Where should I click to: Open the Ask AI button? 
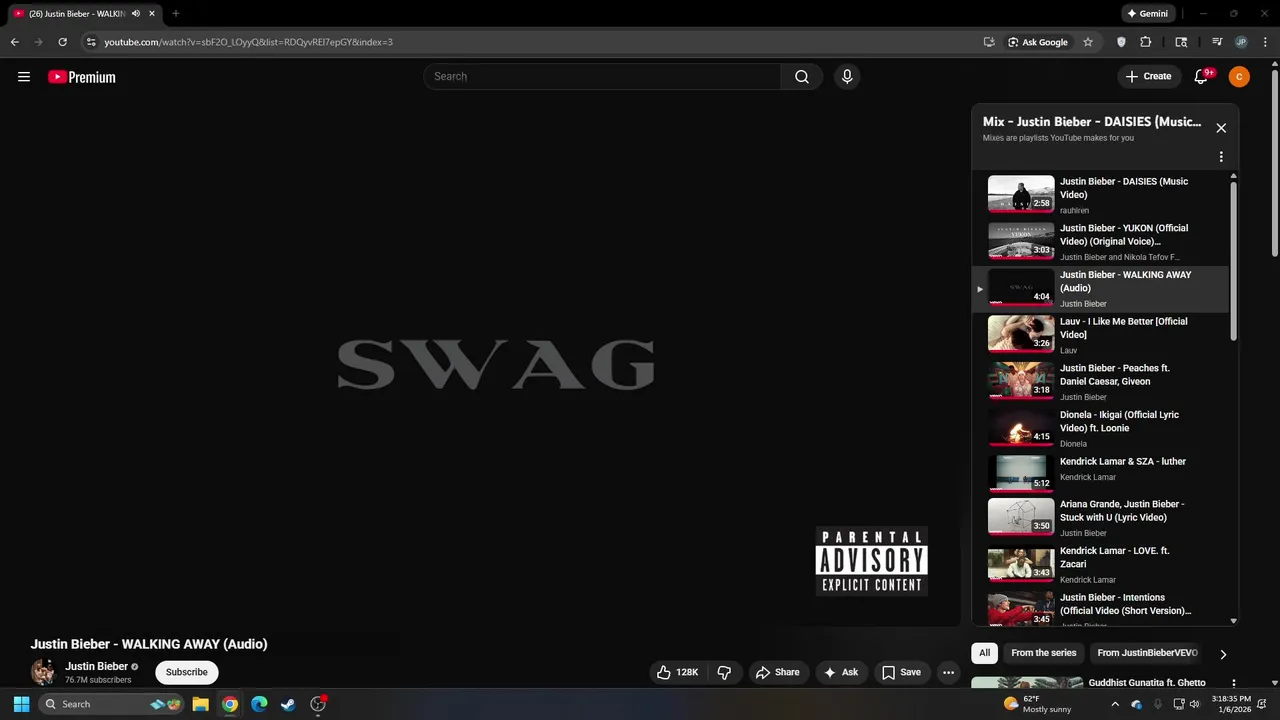841,672
